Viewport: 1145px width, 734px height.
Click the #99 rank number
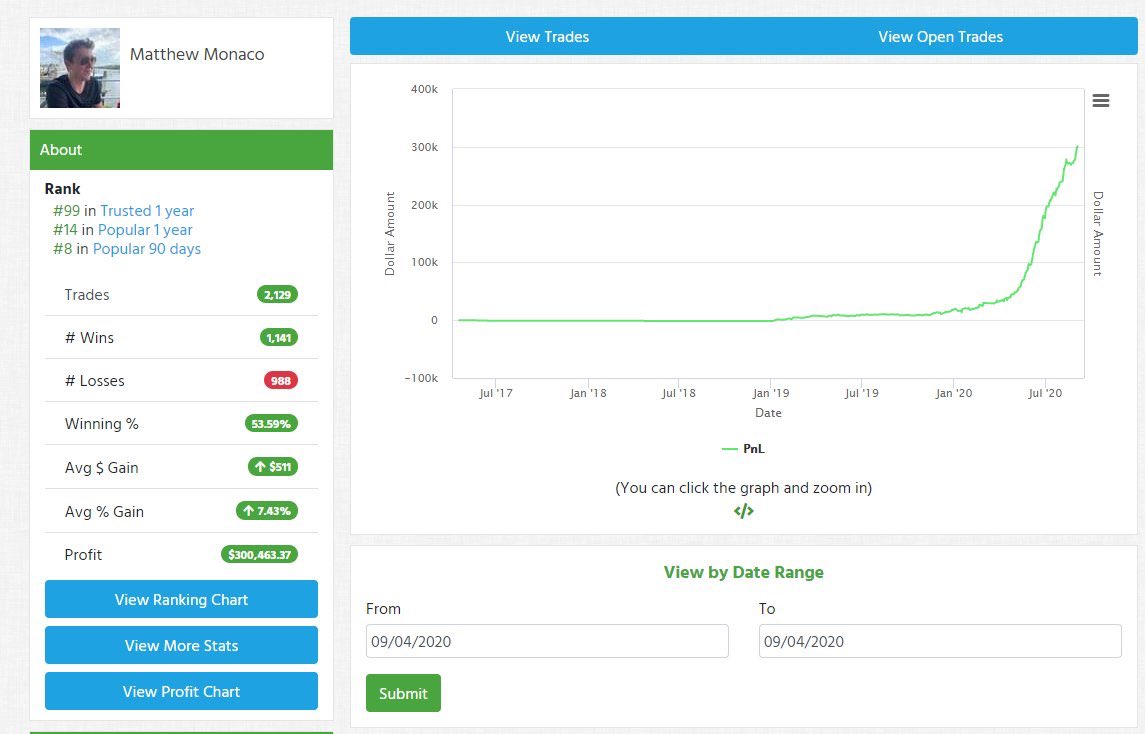coord(66,210)
